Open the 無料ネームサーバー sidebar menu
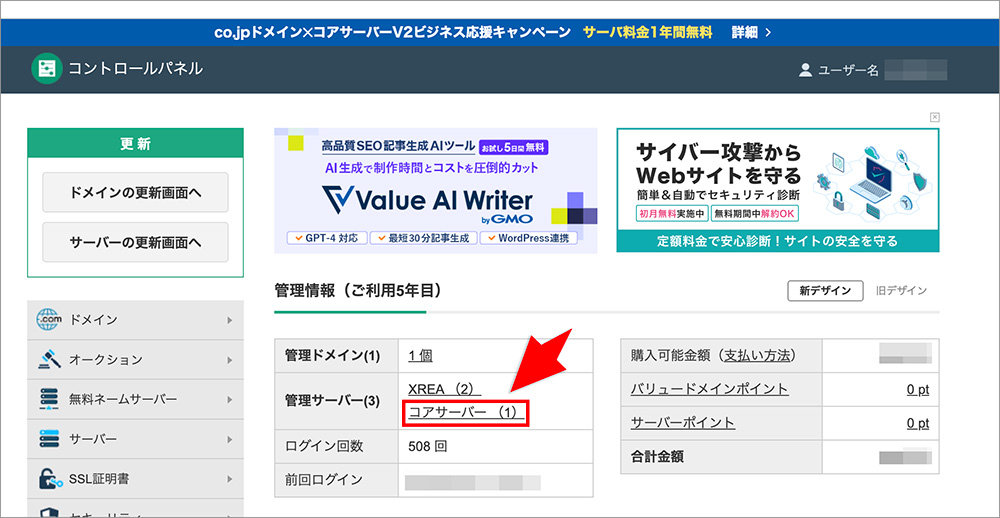The height and width of the screenshot is (518, 1000). pos(135,400)
